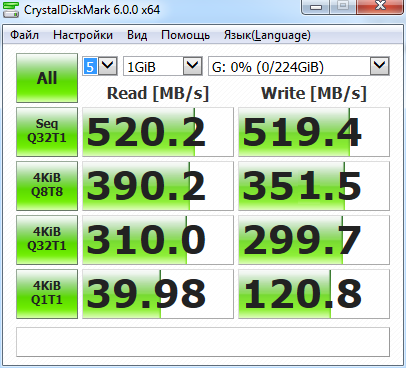
Task: Click the empty comment field at bottom
Action: pos(203,342)
